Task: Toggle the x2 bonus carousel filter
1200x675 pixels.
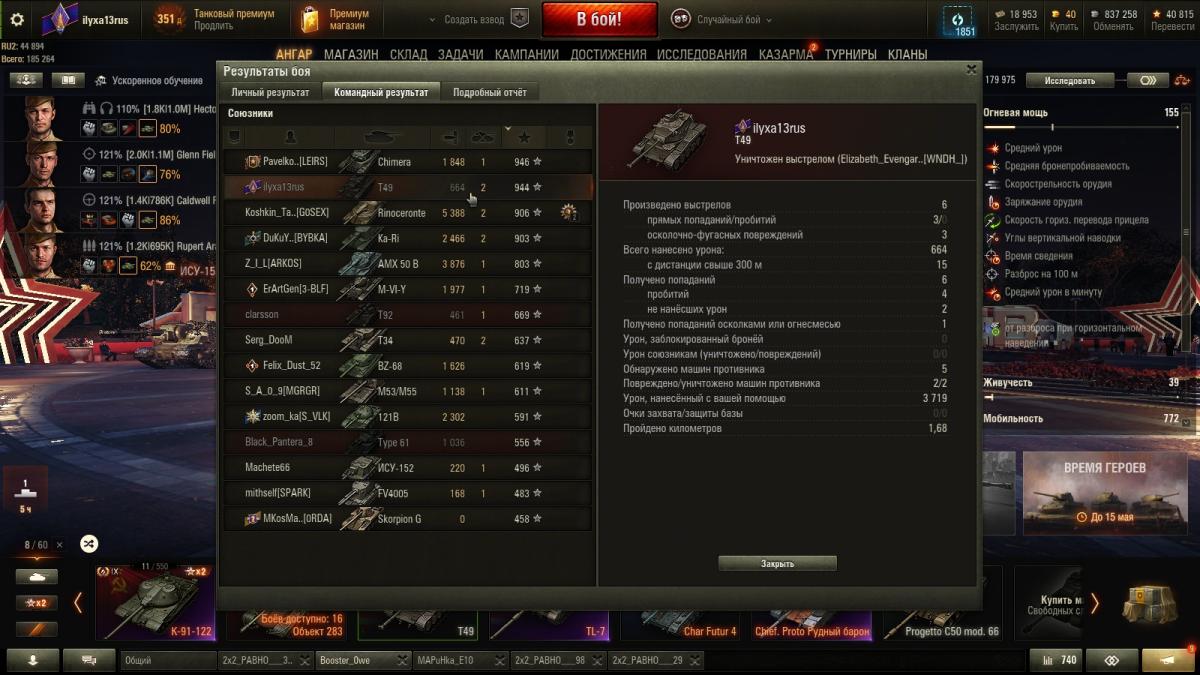Action: coord(36,603)
